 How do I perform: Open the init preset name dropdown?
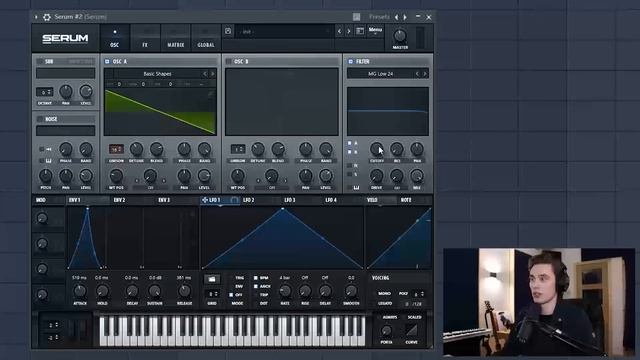point(284,31)
